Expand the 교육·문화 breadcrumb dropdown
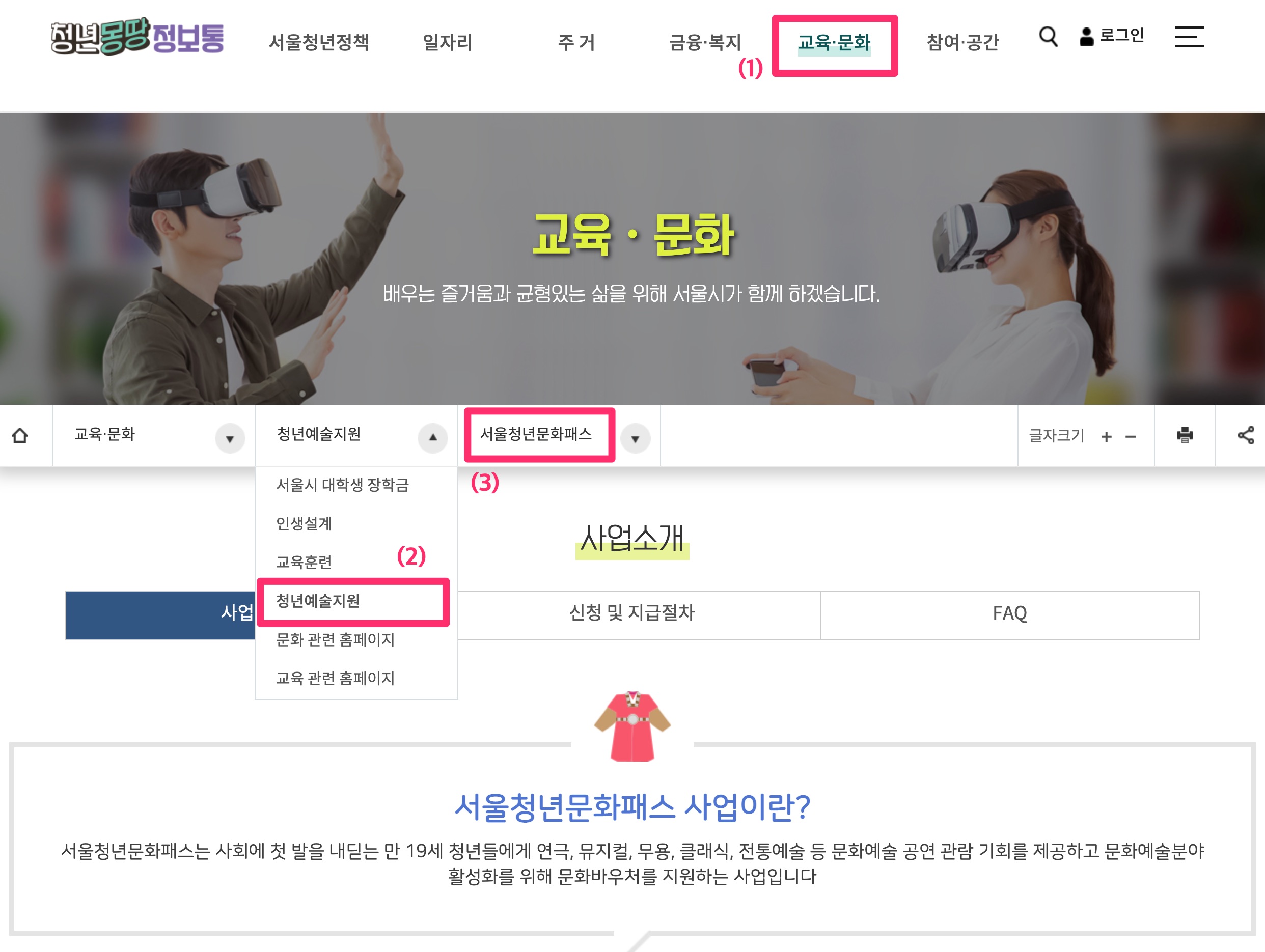 point(229,438)
